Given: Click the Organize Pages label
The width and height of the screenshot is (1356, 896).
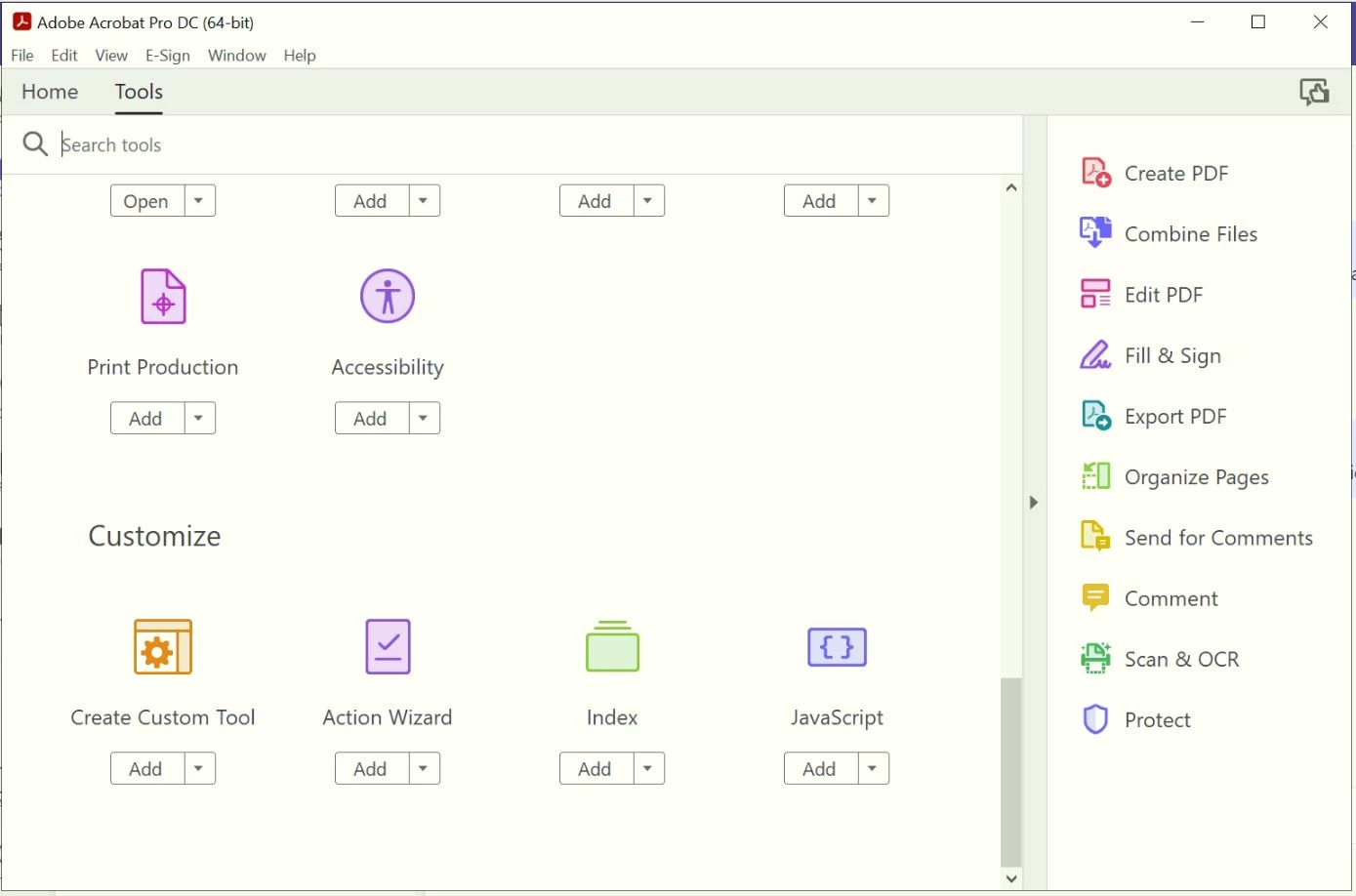Looking at the screenshot, I should point(1197,477).
